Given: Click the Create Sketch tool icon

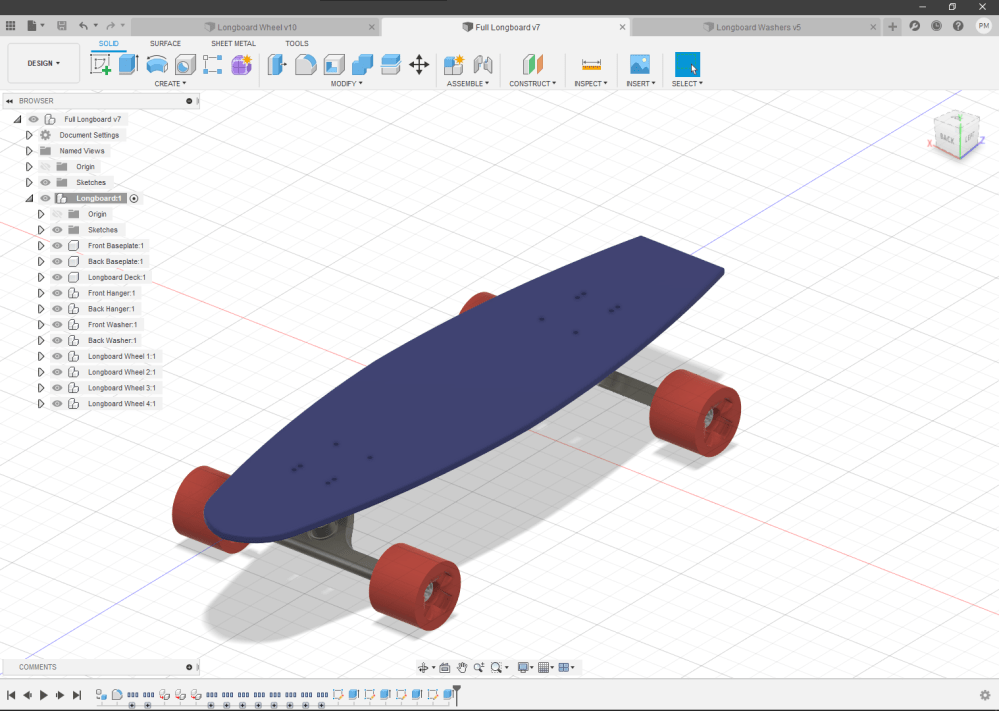Looking at the screenshot, I should coord(101,65).
